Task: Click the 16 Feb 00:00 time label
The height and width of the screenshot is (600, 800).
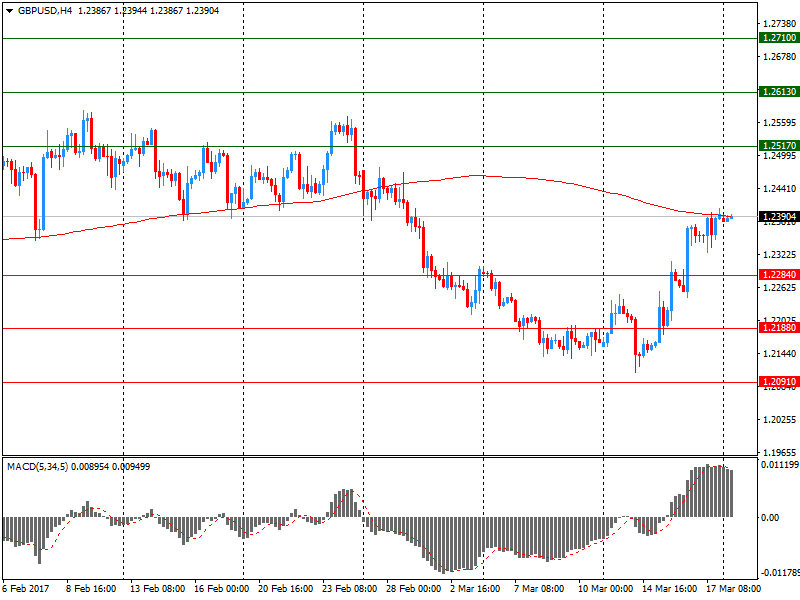Action: (x=222, y=589)
